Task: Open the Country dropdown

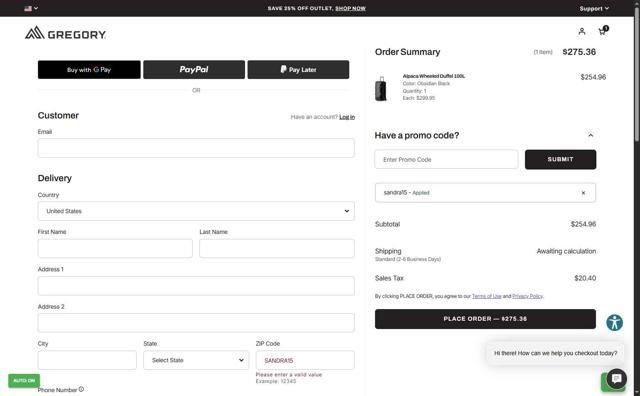Action: click(196, 211)
